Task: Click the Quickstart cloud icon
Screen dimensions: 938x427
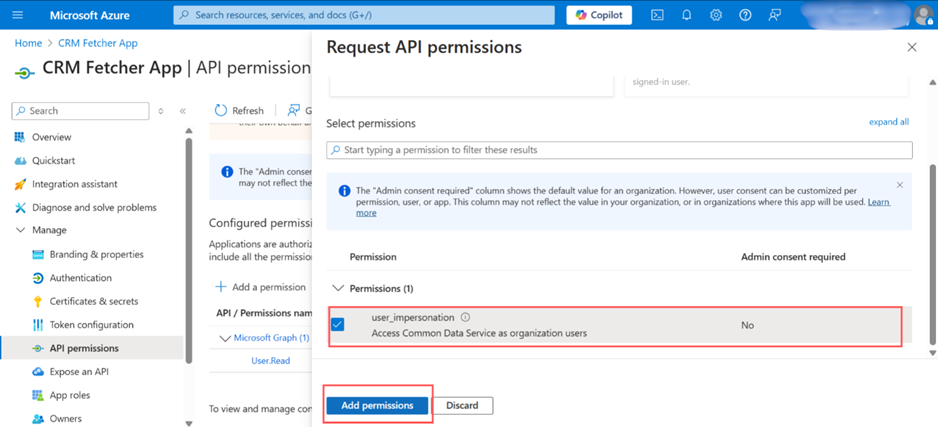Action: pos(20,161)
